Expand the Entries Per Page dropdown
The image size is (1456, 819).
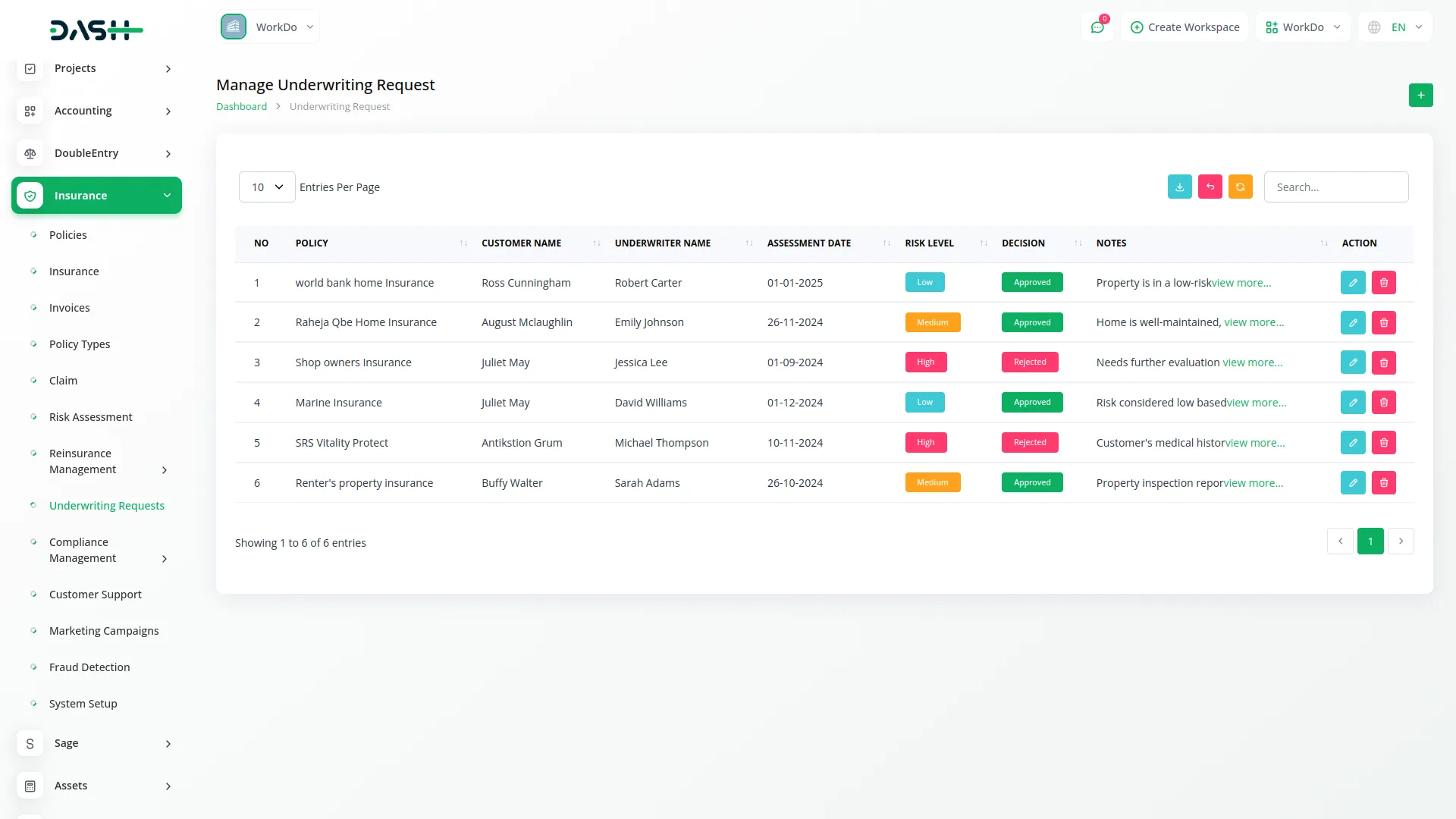(x=266, y=187)
